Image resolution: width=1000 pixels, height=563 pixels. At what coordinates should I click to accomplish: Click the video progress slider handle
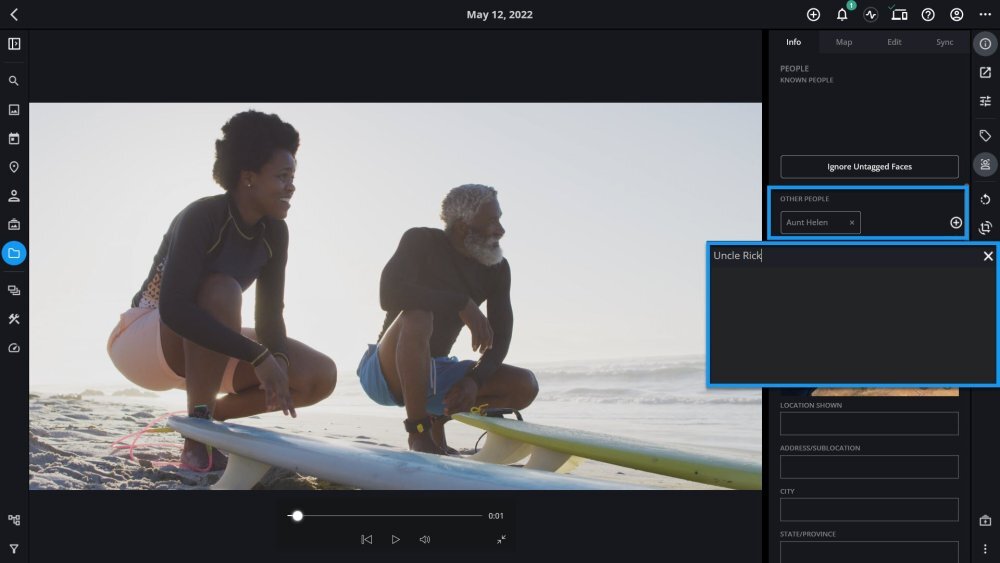pos(297,516)
